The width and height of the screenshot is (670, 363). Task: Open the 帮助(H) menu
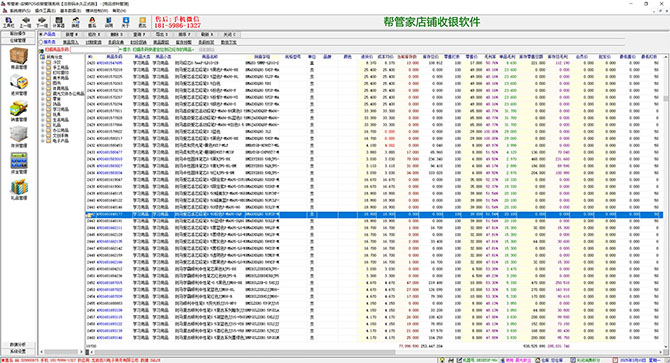click(x=119, y=10)
